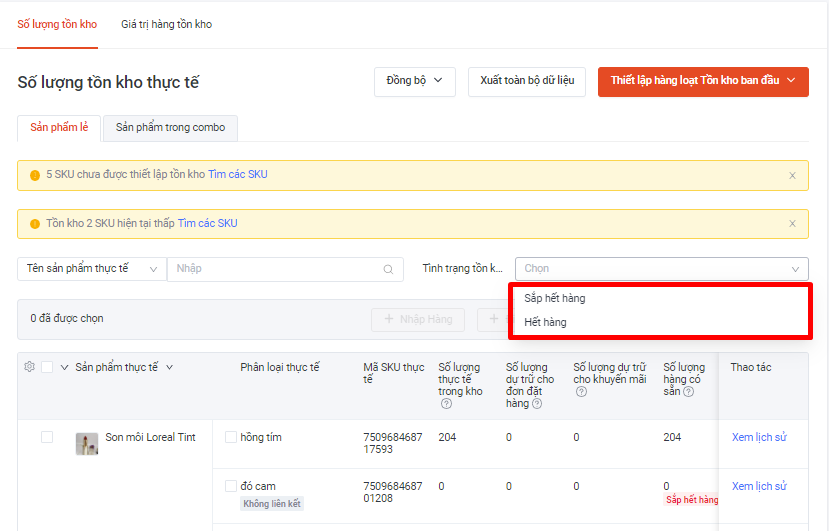
Task: Click help icon beside Số lượng hàng có sẵn
Action: [688, 392]
